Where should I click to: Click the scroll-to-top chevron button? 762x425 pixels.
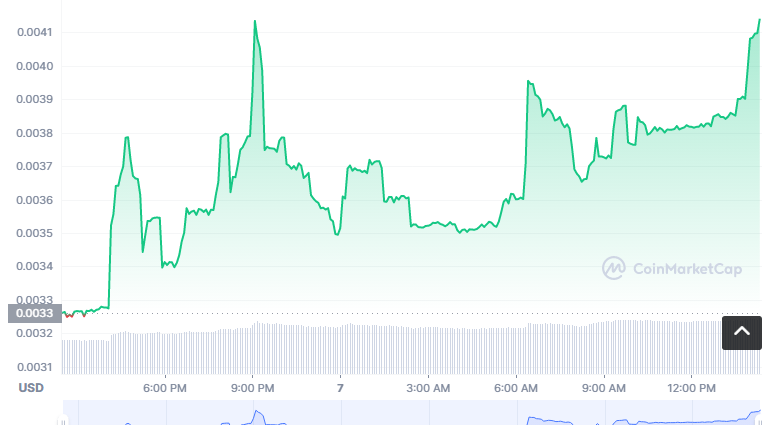[x=741, y=330]
